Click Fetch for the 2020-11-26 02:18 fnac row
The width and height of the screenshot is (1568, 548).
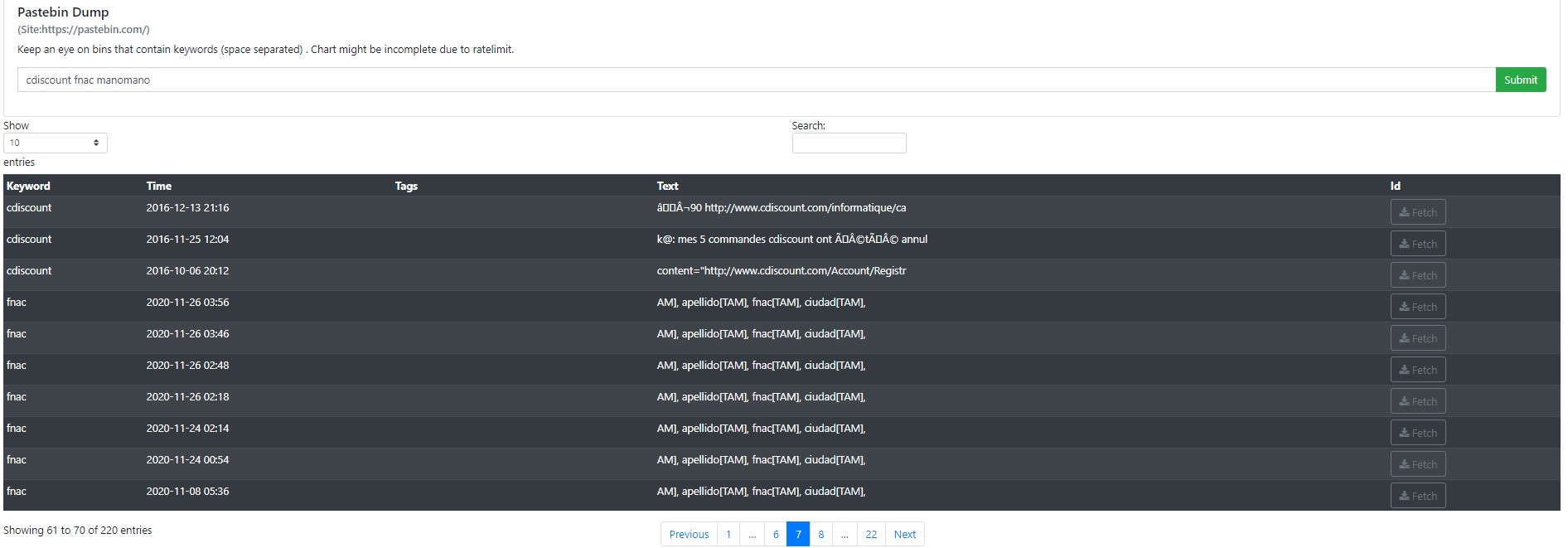point(1418,401)
